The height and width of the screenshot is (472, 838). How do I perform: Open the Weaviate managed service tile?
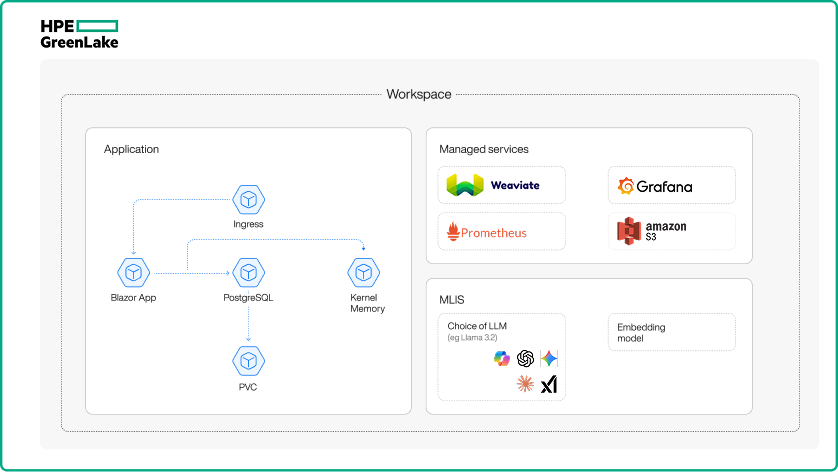502,185
